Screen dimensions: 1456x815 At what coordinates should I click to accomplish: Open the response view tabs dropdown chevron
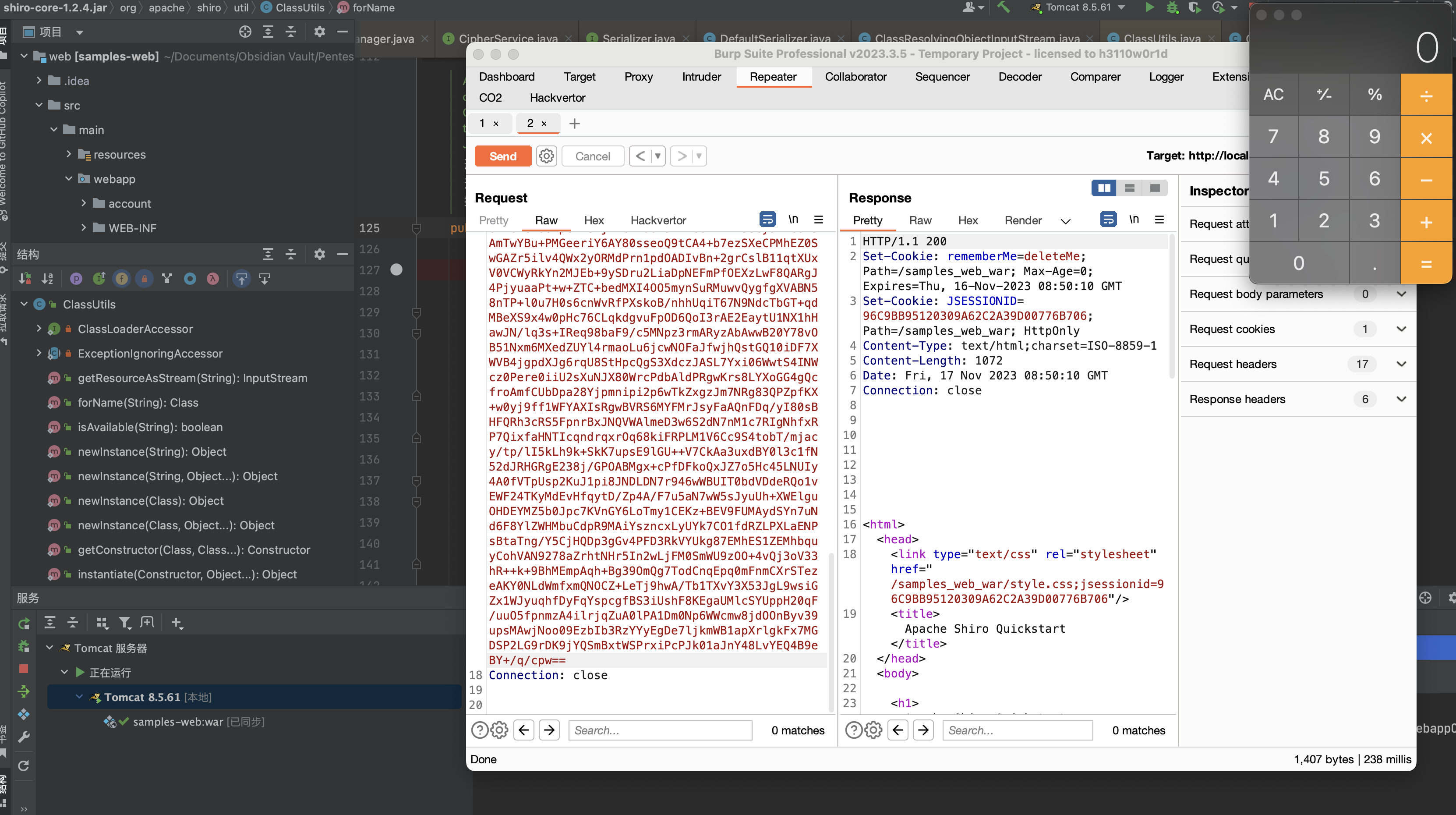(x=1065, y=221)
